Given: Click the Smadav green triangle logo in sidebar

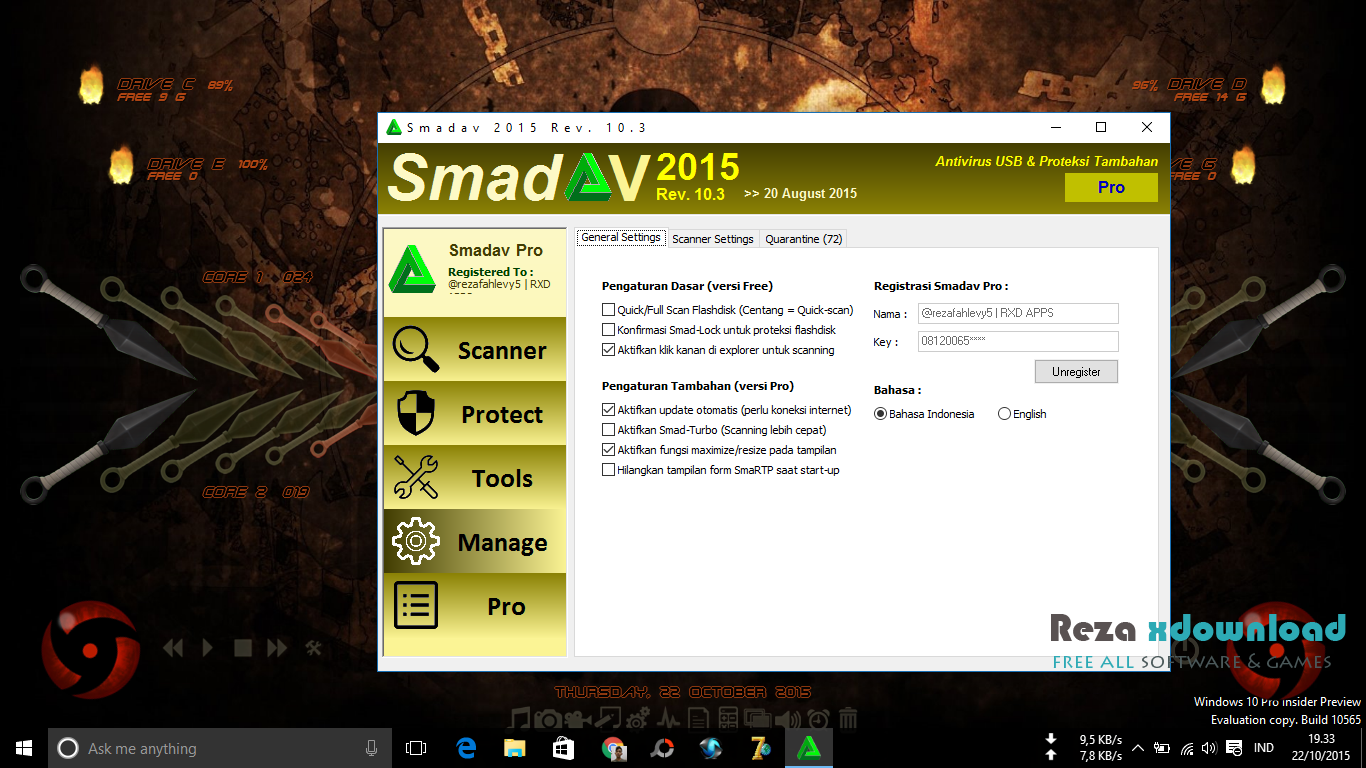Looking at the screenshot, I should click(x=410, y=268).
